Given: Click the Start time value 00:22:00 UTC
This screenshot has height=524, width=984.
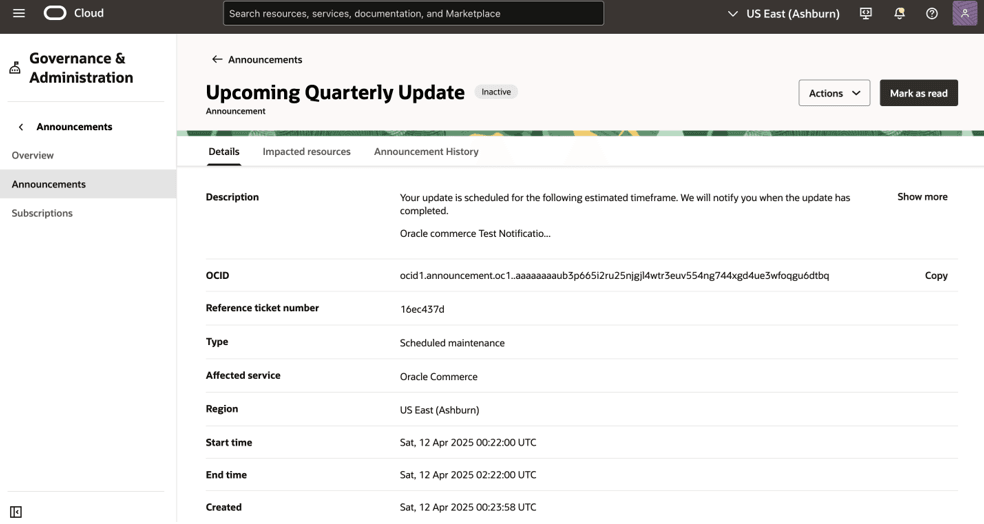Looking at the screenshot, I should [x=468, y=442].
